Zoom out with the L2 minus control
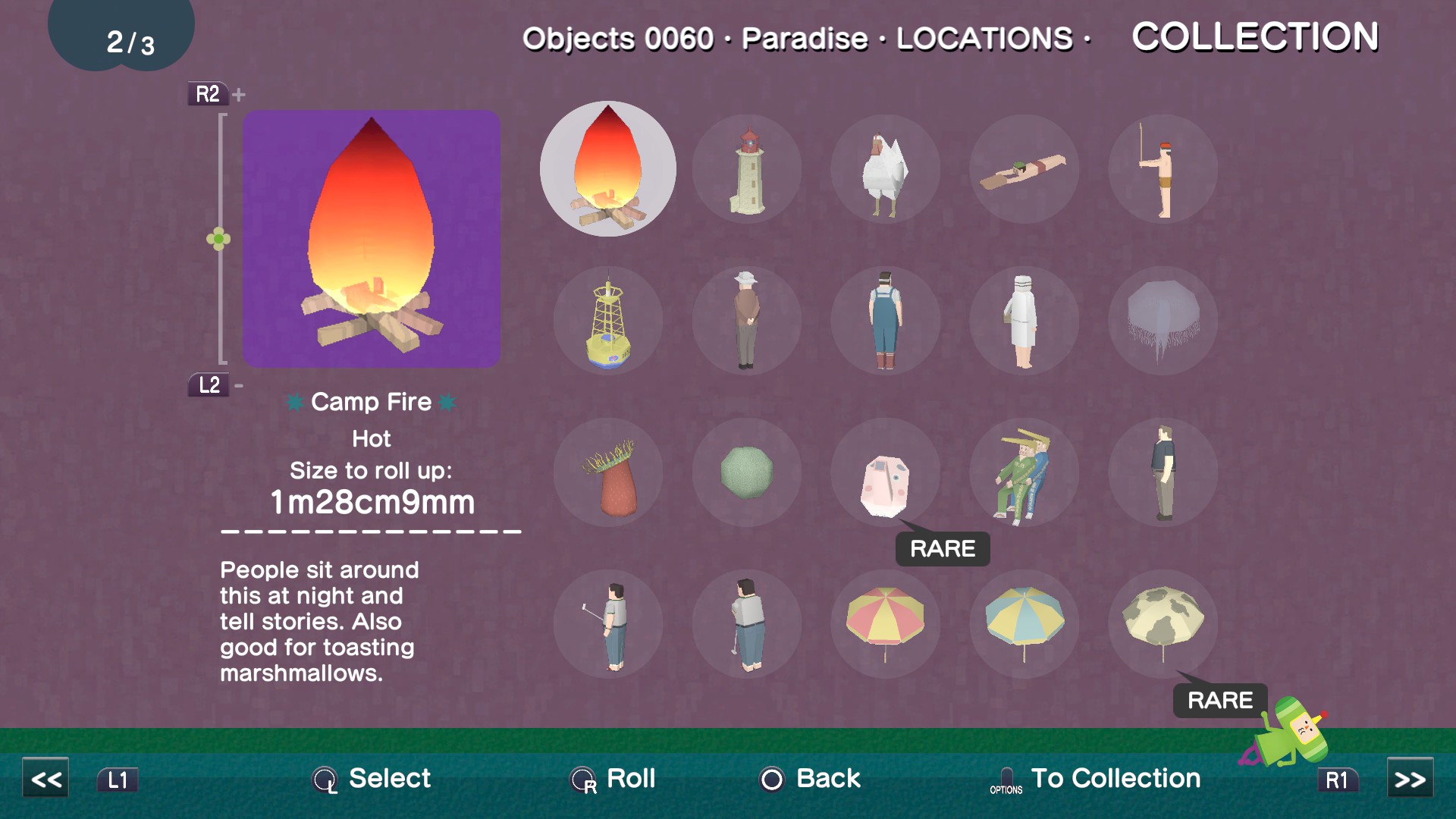The height and width of the screenshot is (819, 1456). tap(216, 384)
